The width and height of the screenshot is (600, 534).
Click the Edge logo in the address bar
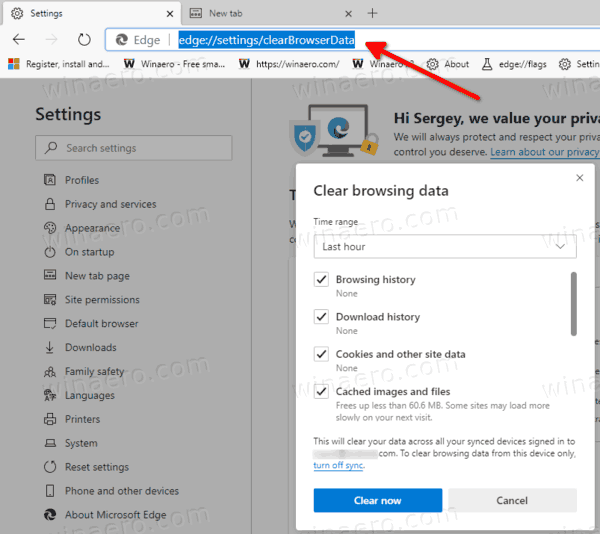pyautogui.click(x=122, y=40)
